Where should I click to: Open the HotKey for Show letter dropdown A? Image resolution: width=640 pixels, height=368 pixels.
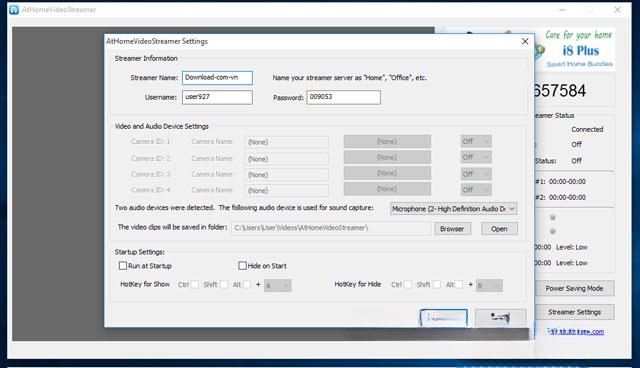[x=278, y=285]
